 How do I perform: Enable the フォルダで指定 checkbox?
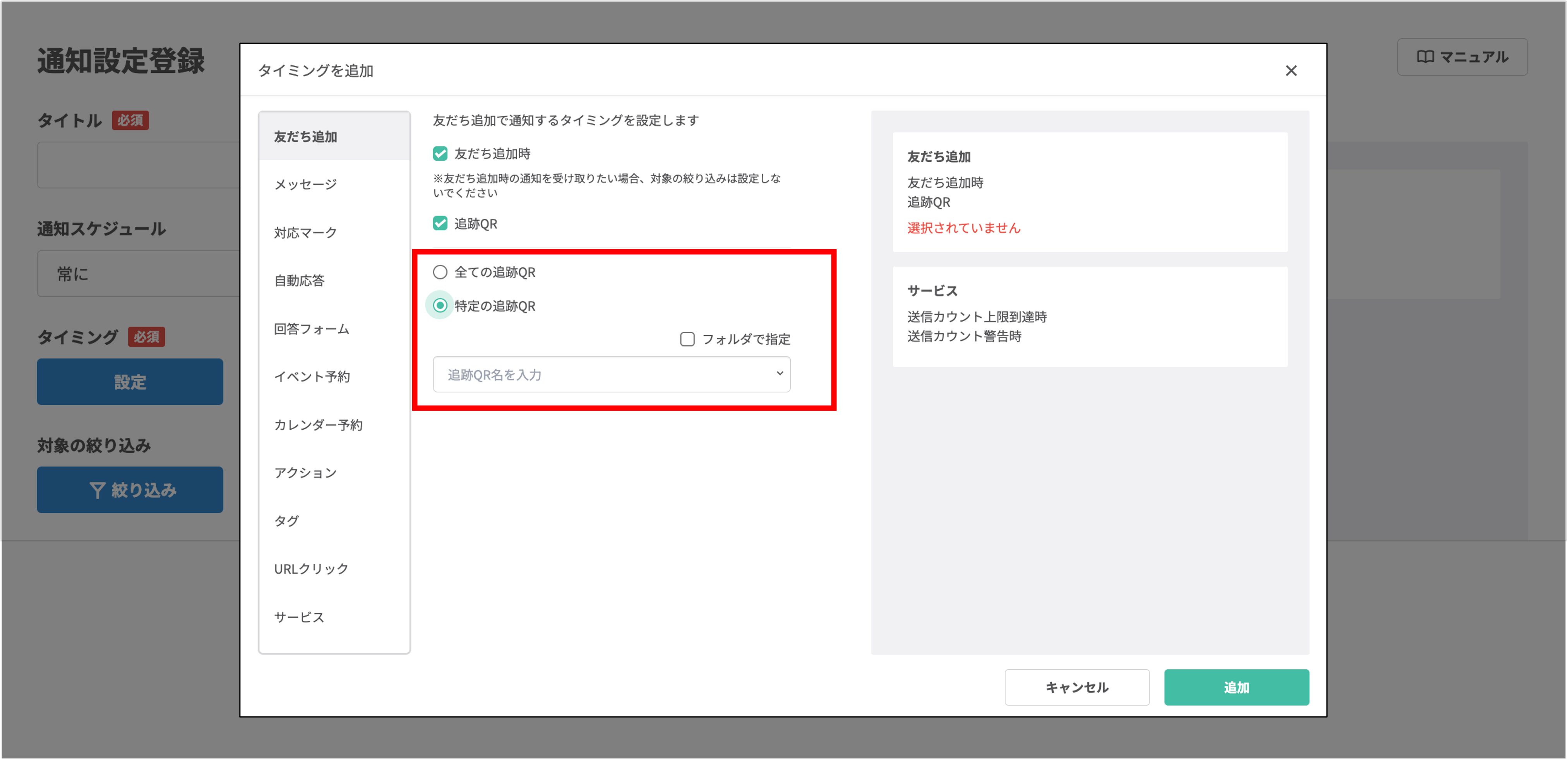point(687,339)
